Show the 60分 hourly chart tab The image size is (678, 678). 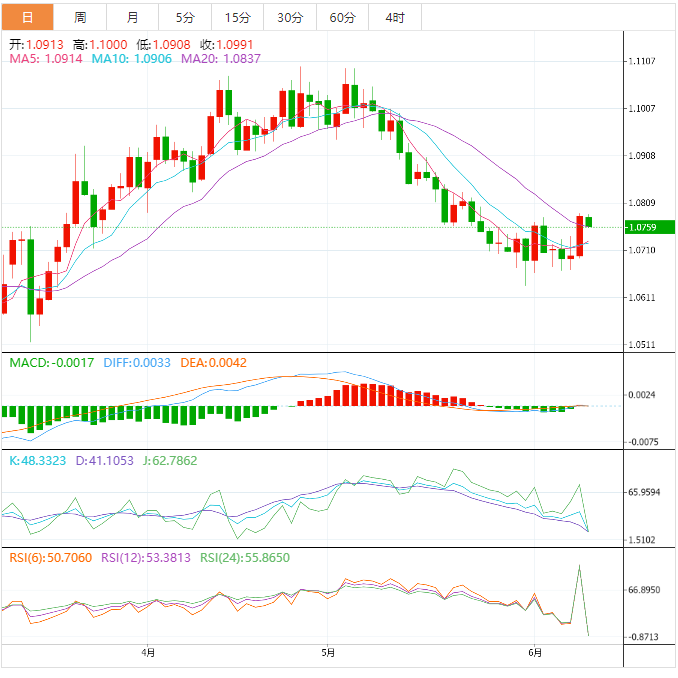pyautogui.click(x=342, y=17)
